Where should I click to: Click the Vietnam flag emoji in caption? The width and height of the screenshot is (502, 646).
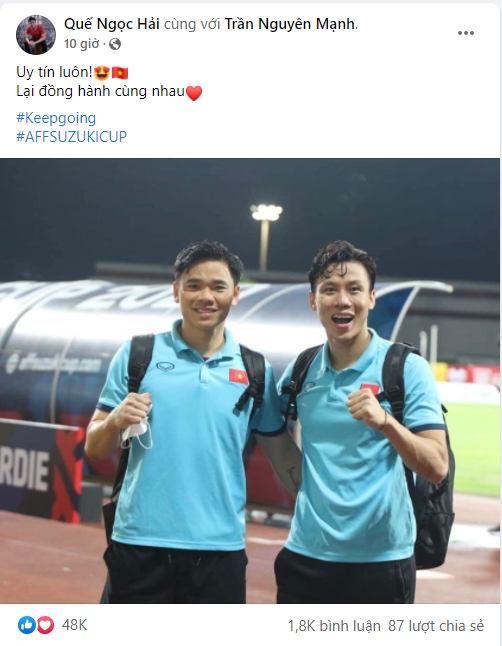120,73
